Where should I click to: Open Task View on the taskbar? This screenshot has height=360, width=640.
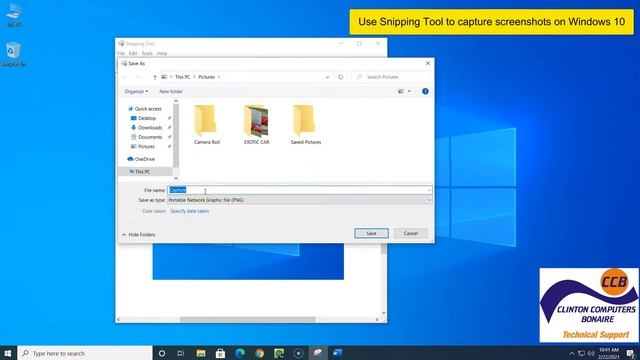point(180,353)
